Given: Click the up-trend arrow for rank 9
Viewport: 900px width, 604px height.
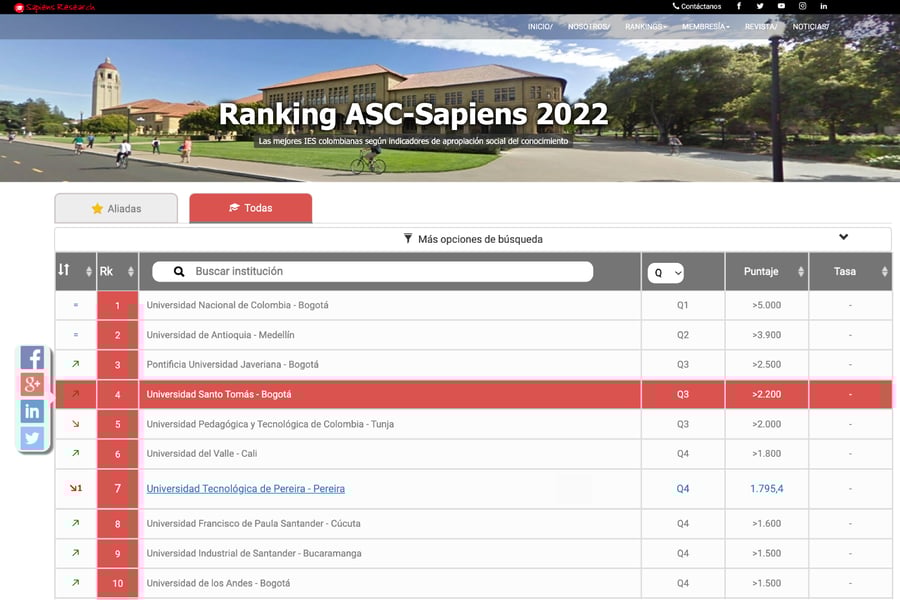Looking at the screenshot, I should point(75,553).
